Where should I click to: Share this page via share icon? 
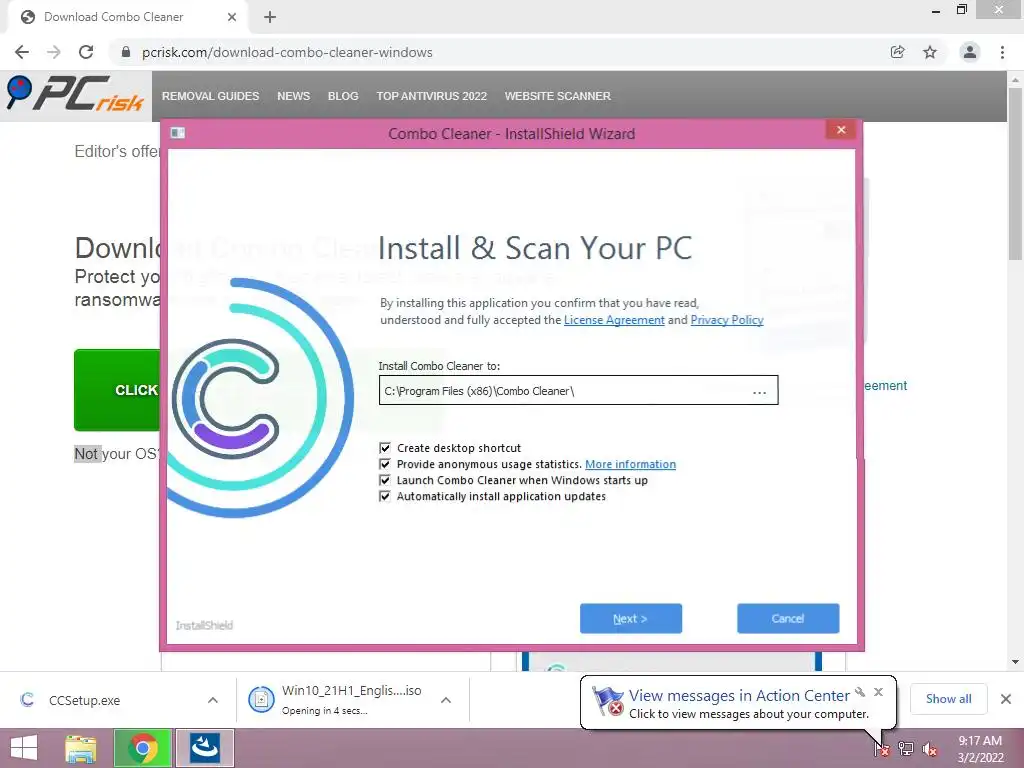(x=897, y=52)
